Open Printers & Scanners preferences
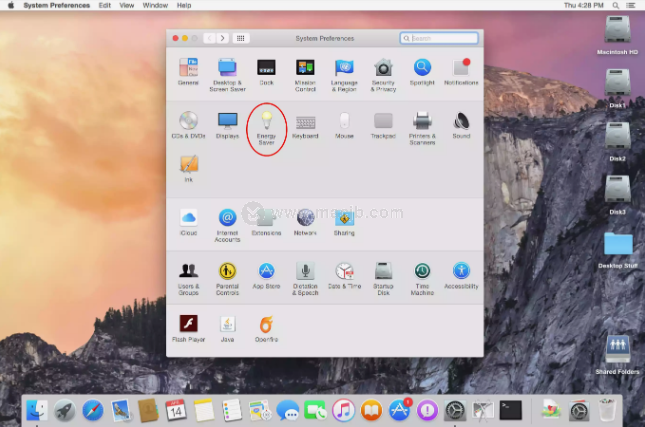Screen dimensions: 645x427 [422, 128]
